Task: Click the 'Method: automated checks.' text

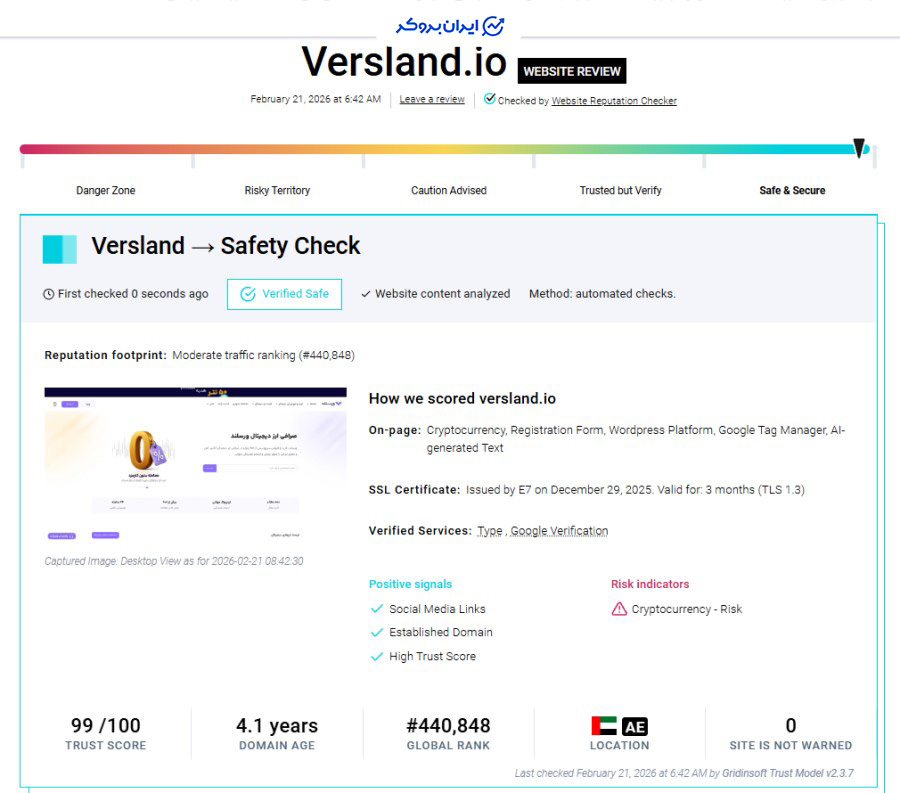Action: click(602, 294)
